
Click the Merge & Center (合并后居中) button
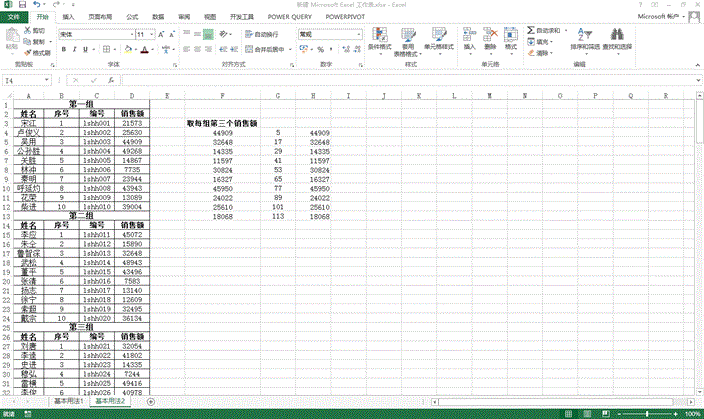pos(266,49)
